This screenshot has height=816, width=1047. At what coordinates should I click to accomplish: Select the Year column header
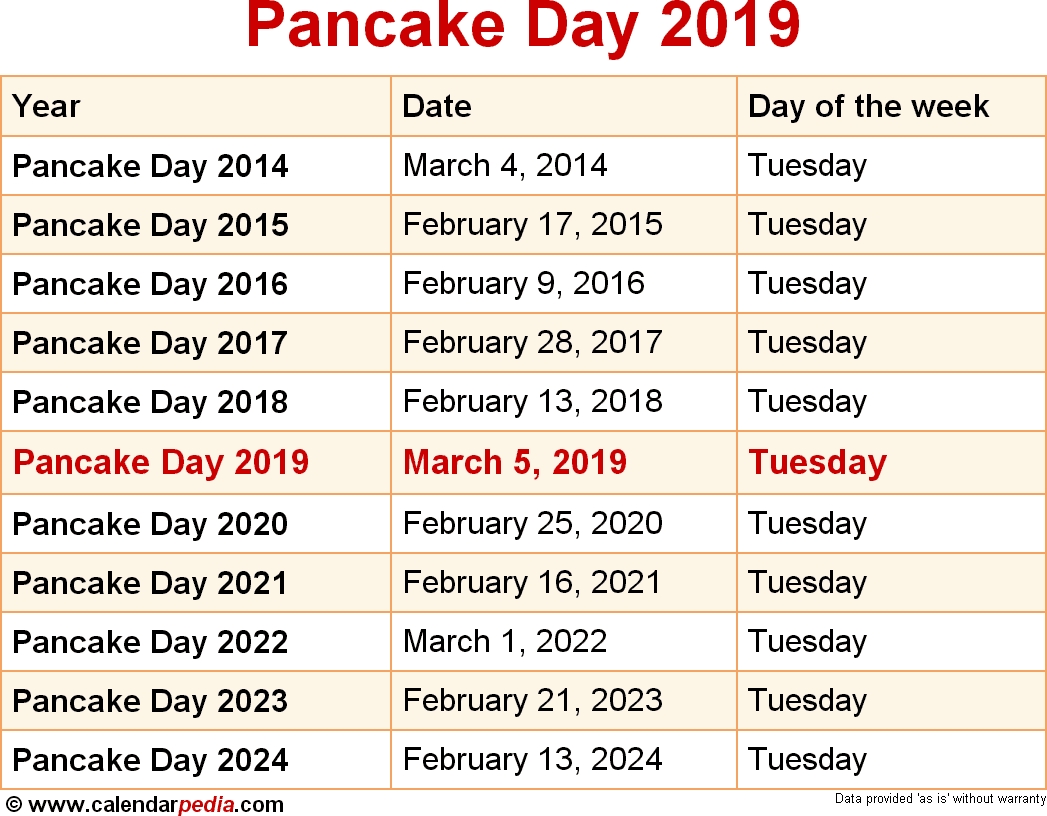point(46,106)
